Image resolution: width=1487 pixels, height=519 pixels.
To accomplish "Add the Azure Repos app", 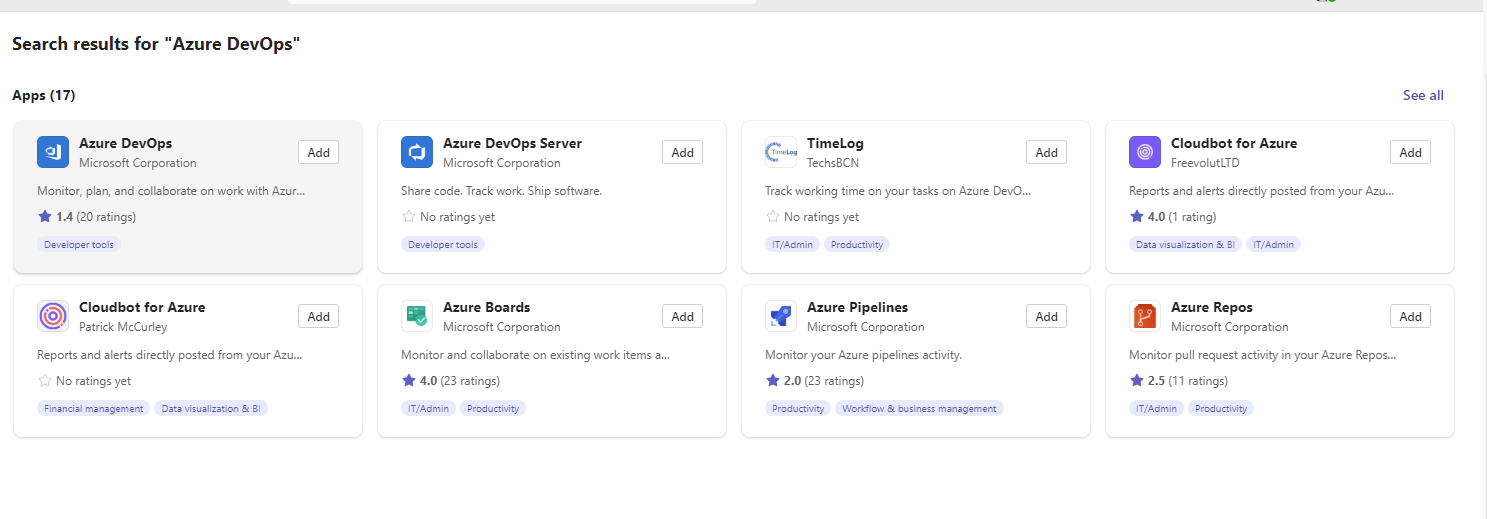I will (x=1411, y=316).
